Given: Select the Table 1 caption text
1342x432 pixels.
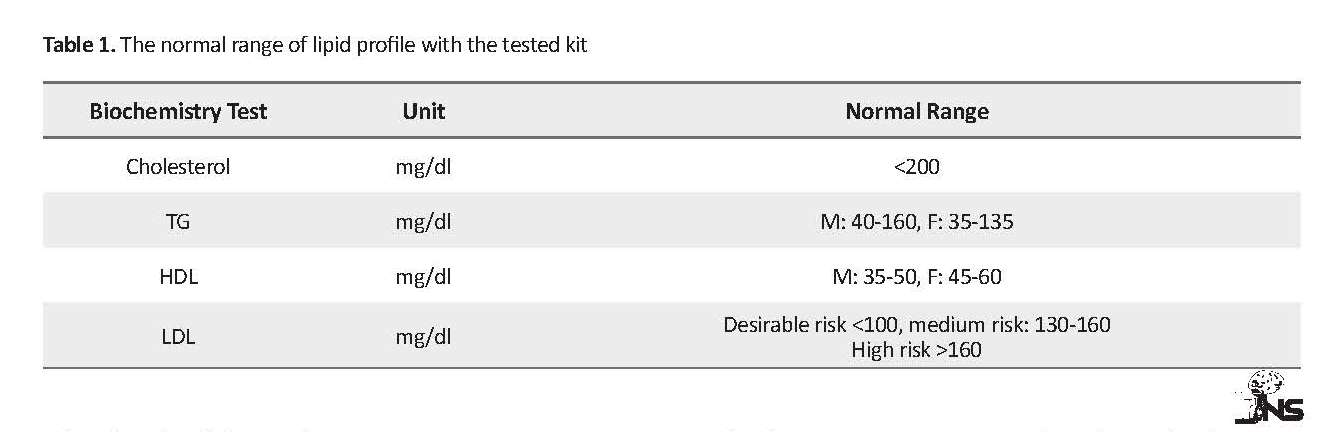Looking at the screenshot, I should [315, 46].
